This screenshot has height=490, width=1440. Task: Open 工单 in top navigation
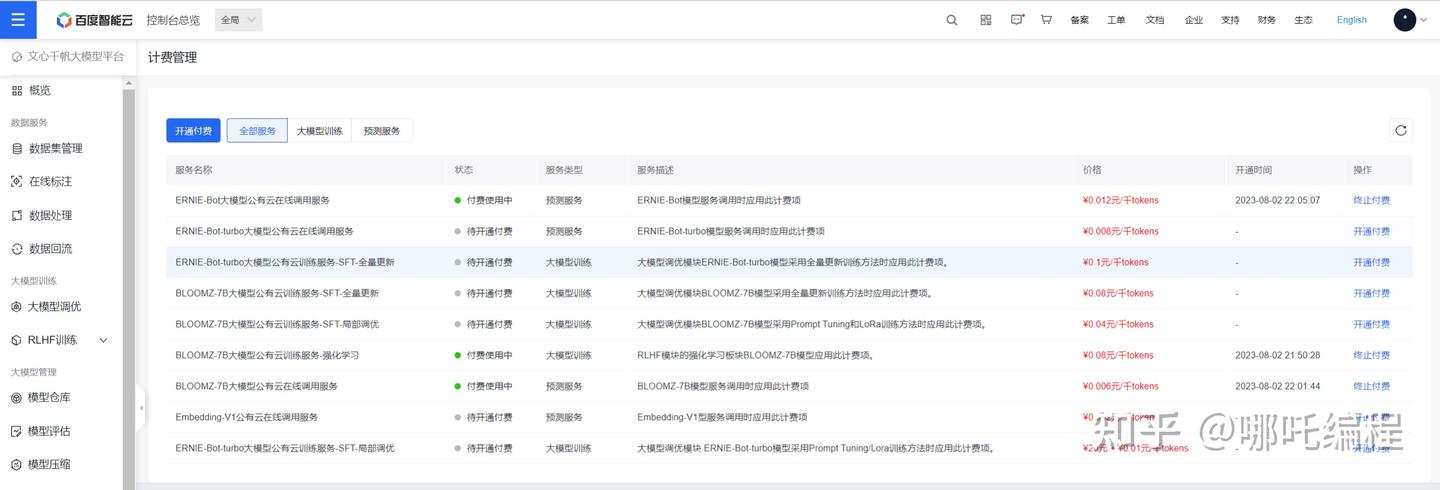pos(1117,20)
